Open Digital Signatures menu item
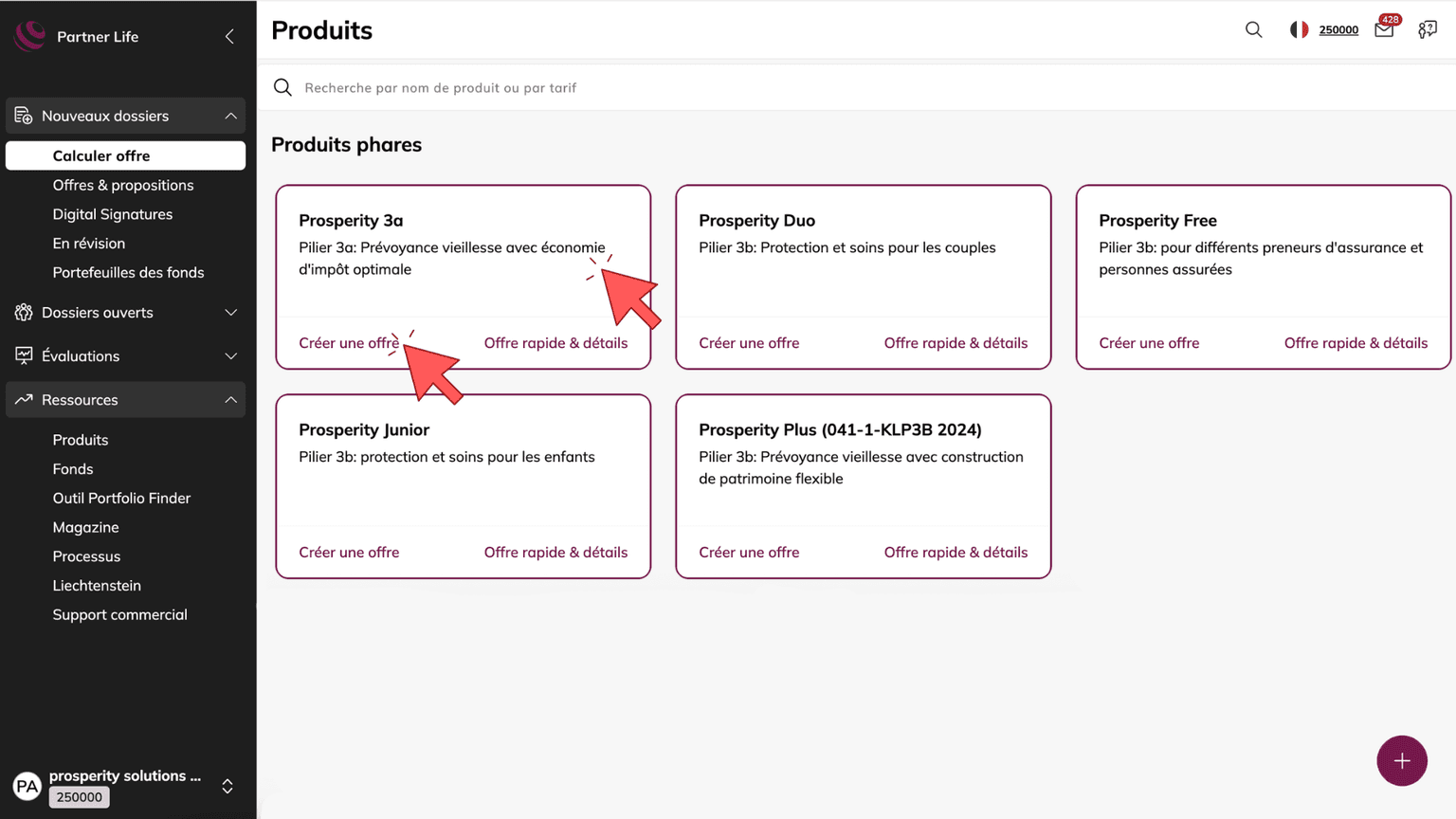 [113, 214]
